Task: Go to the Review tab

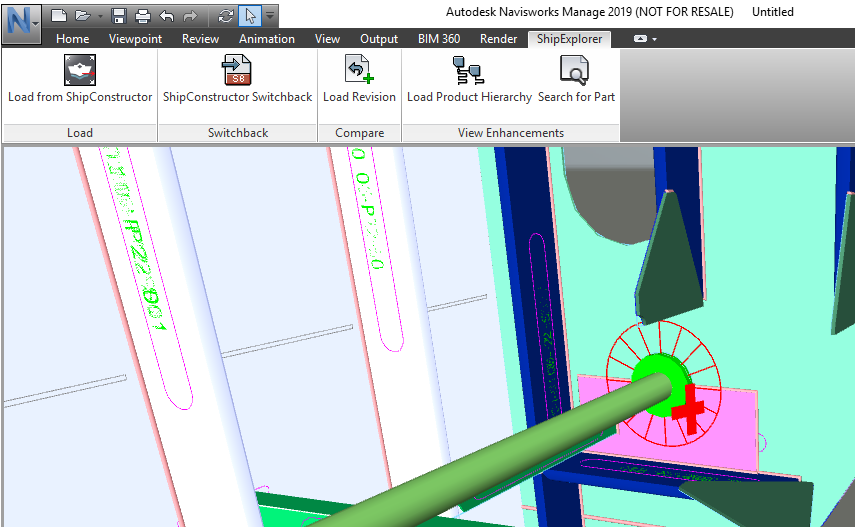Action: (x=200, y=39)
